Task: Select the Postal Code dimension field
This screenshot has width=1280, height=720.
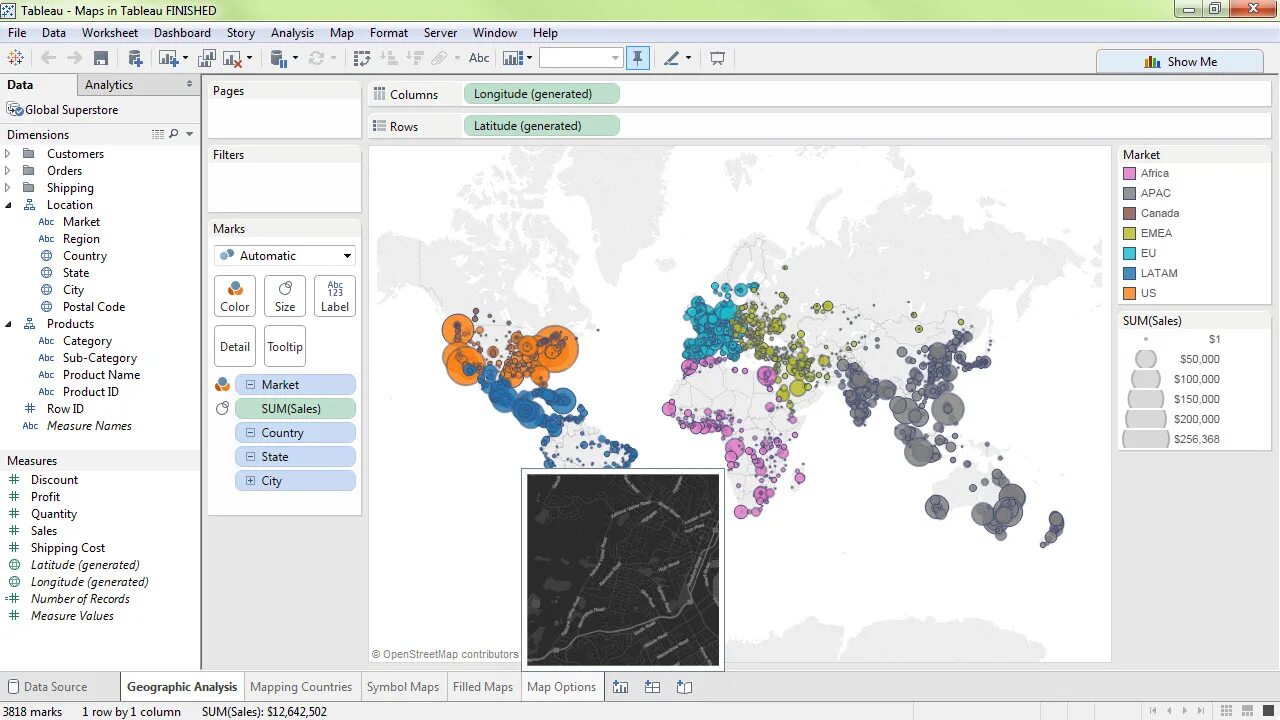Action: pyautogui.click(x=94, y=307)
